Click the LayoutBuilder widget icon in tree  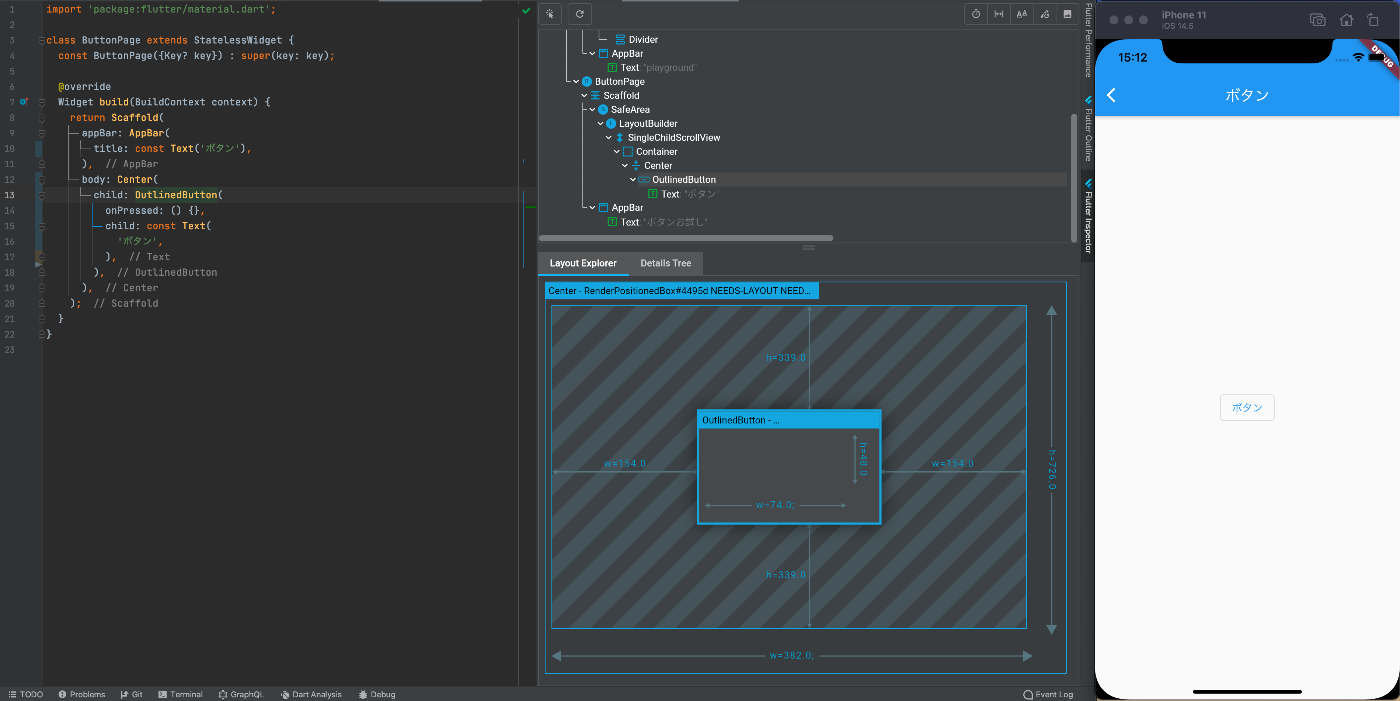[611, 124]
